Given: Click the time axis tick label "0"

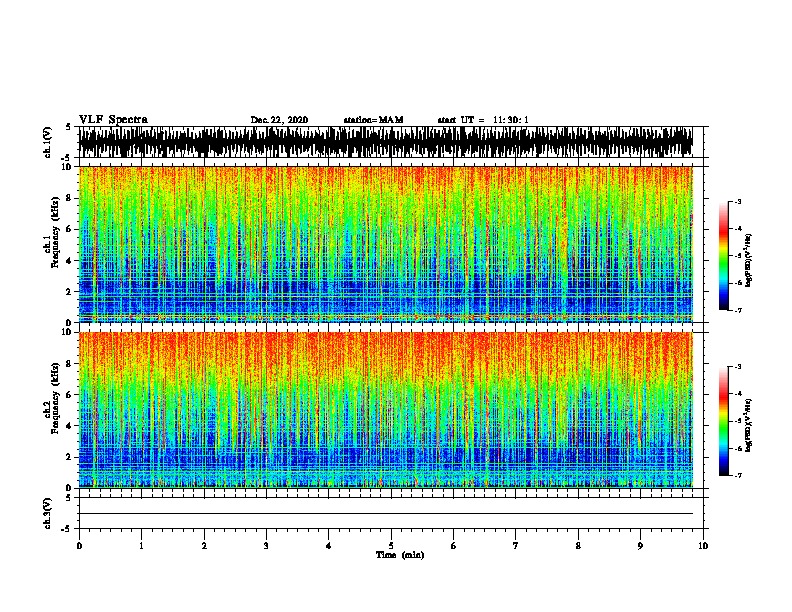Looking at the screenshot, I should tap(79, 546).
